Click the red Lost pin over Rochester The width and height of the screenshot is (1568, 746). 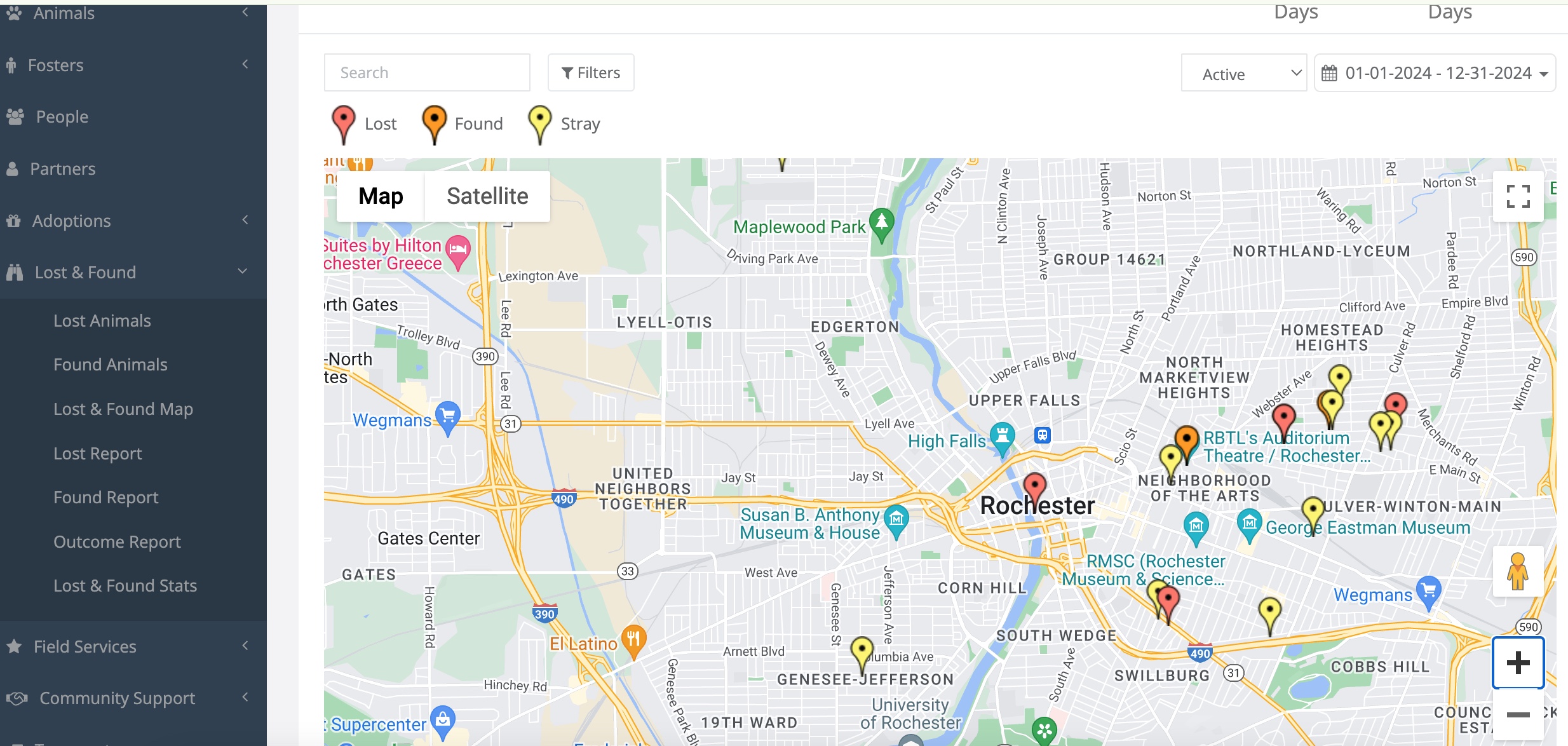1035,490
